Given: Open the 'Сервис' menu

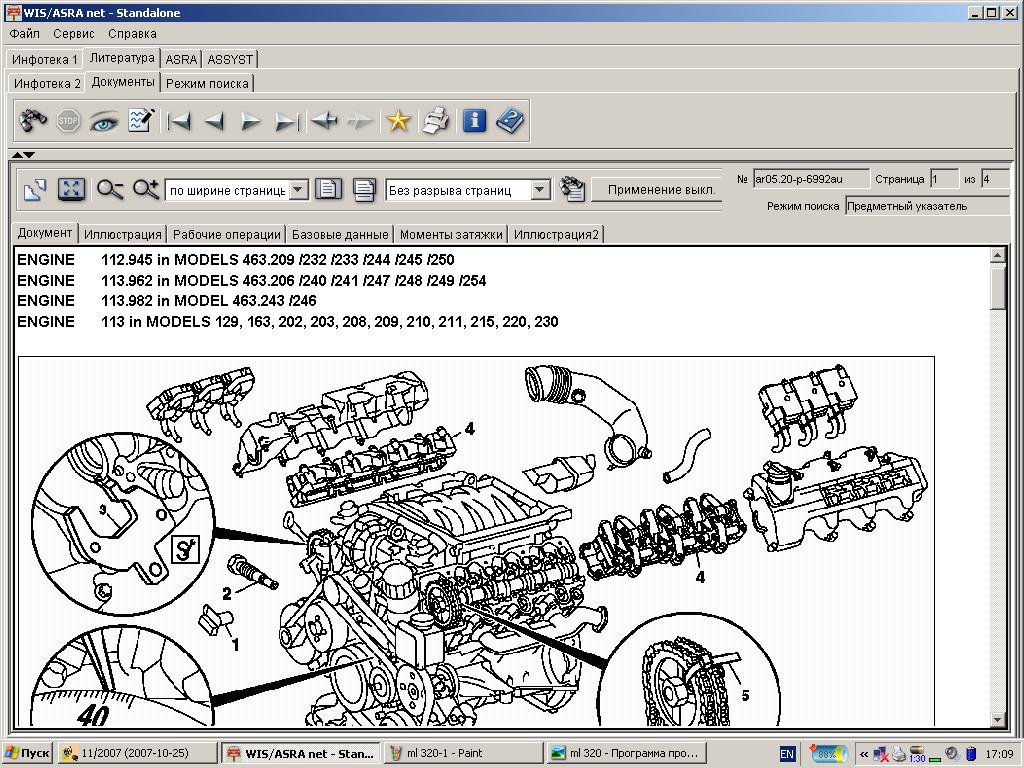Looking at the screenshot, I should (74, 33).
